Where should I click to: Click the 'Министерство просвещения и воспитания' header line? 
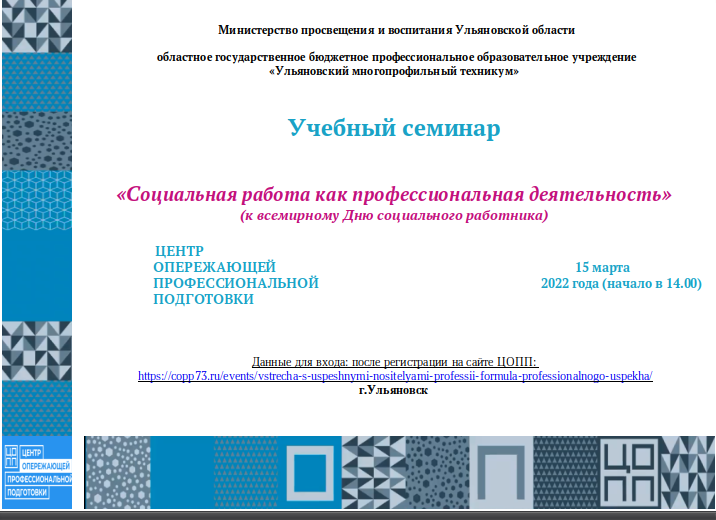396,31
